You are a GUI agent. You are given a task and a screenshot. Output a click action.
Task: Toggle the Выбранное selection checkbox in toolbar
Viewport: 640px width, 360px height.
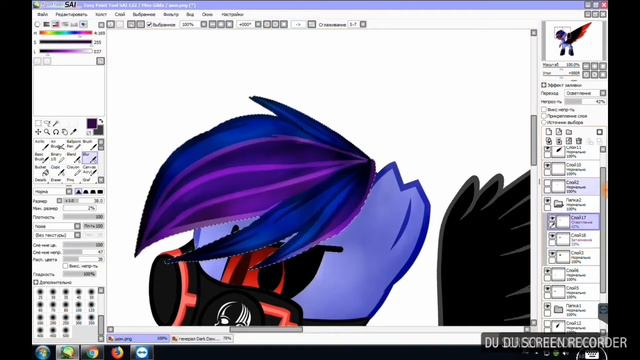149,24
